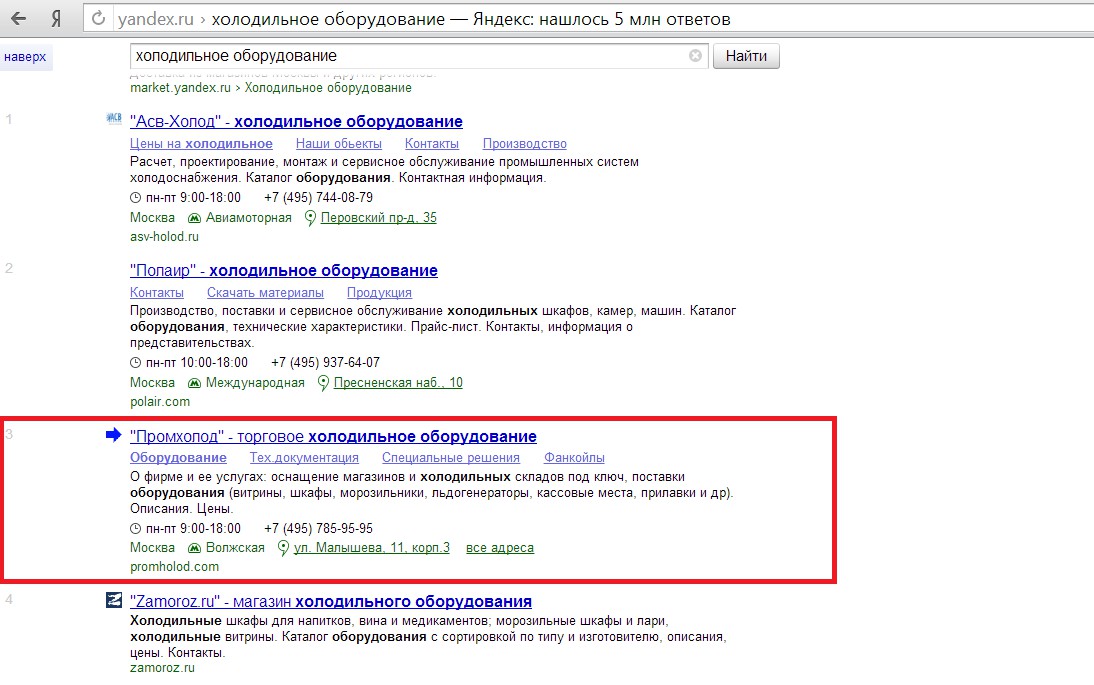Open the Yandex Я home icon
1094x685 pixels.
tap(56, 19)
